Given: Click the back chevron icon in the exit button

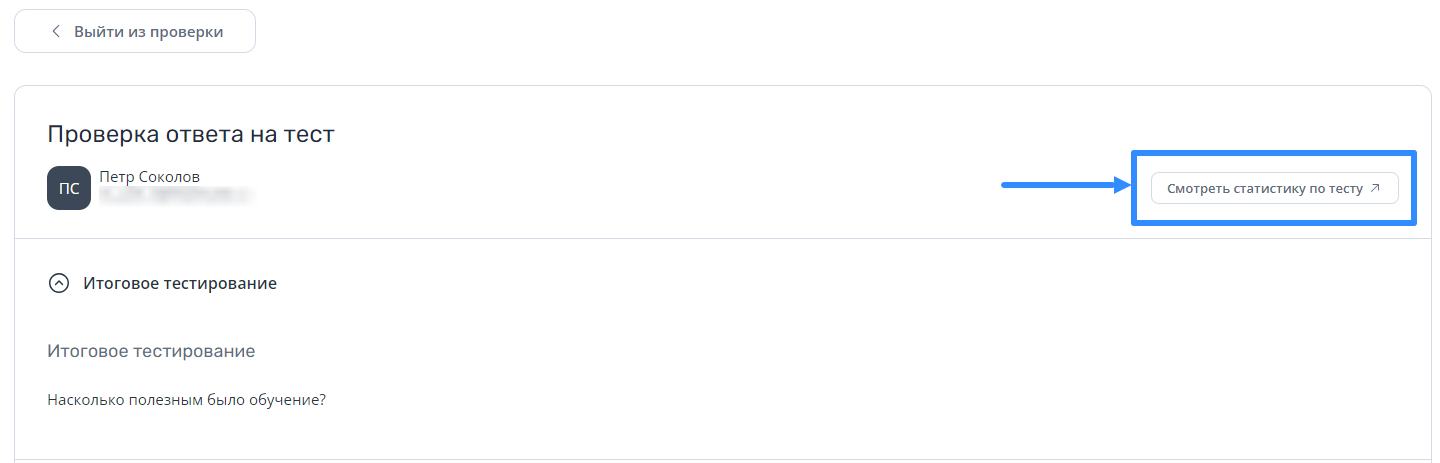Looking at the screenshot, I should click(x=56, y=32).
